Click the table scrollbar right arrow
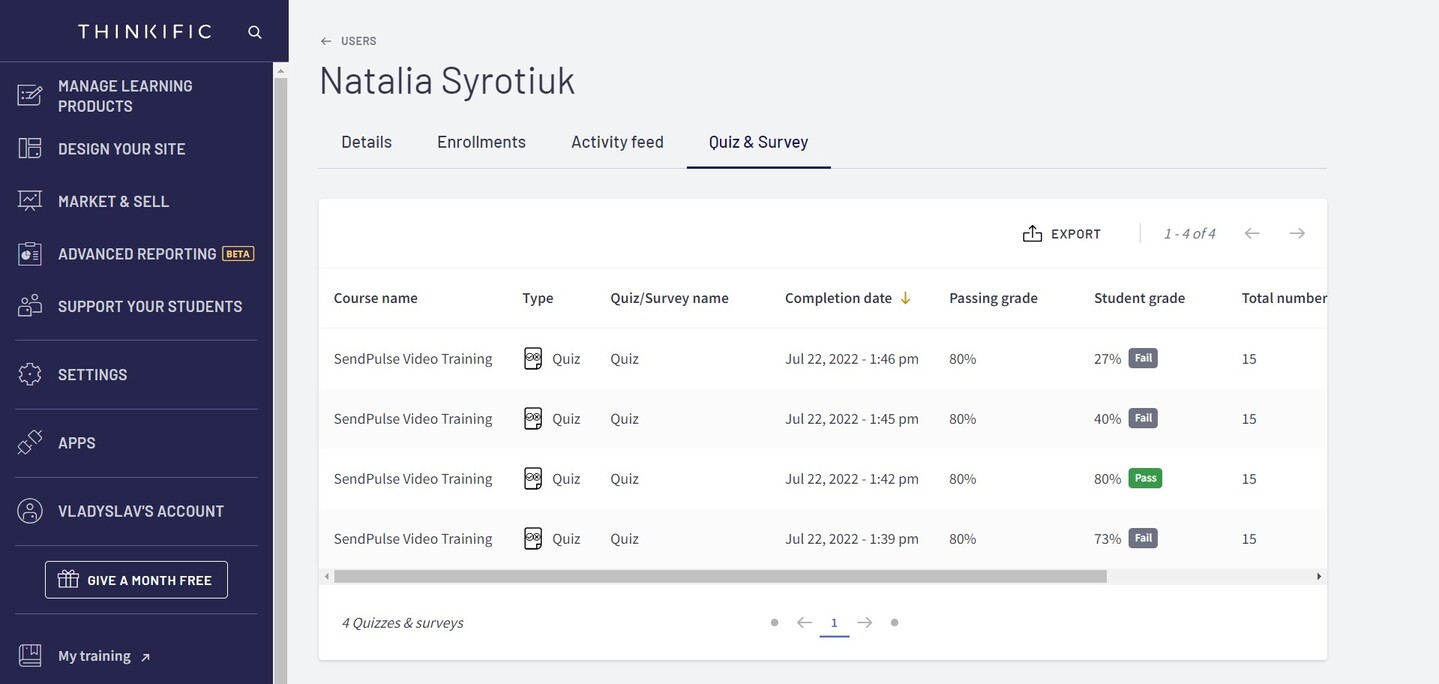 tap(1319, 577)
